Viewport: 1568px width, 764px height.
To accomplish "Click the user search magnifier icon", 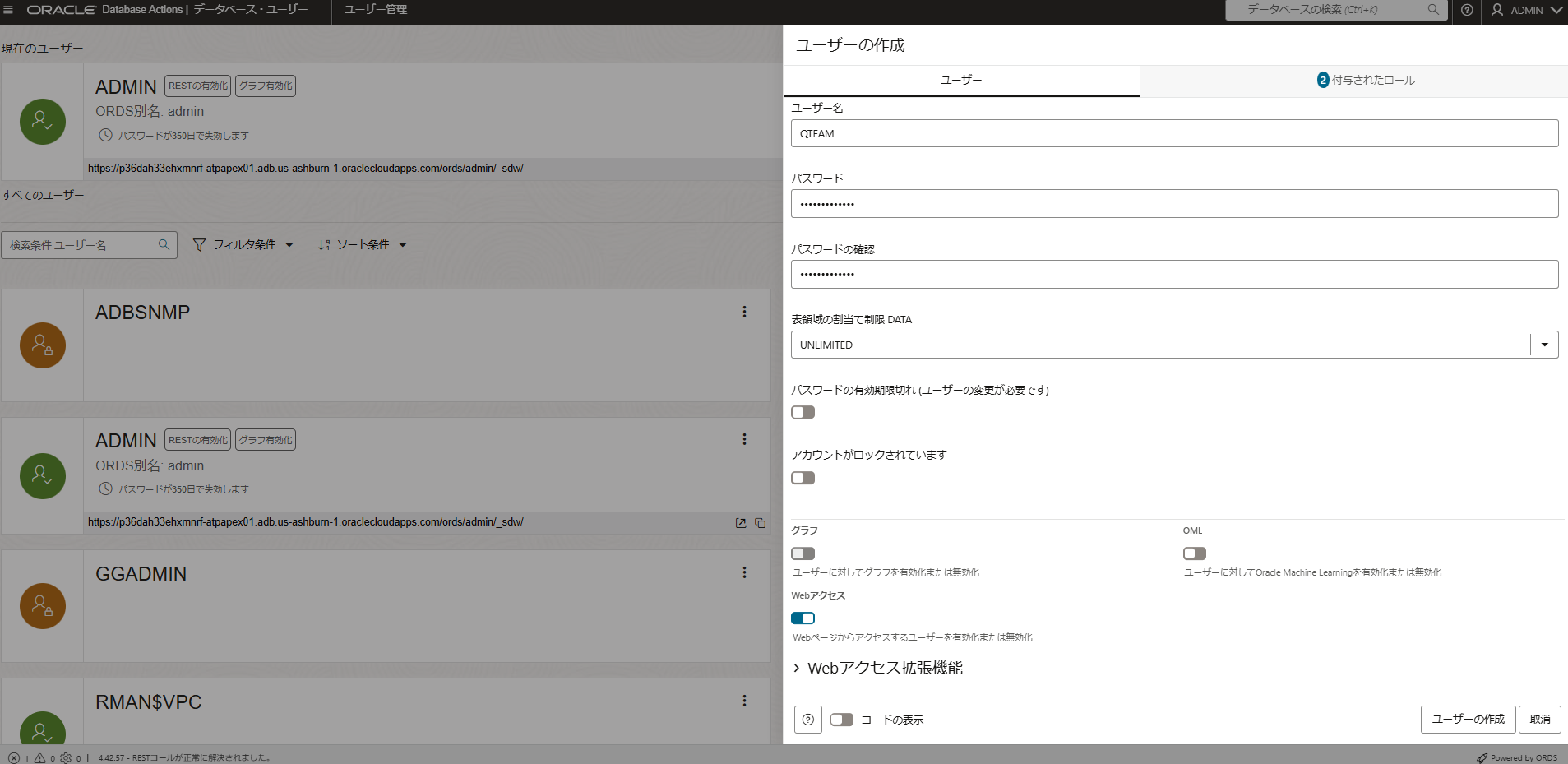I will (164, 245).
